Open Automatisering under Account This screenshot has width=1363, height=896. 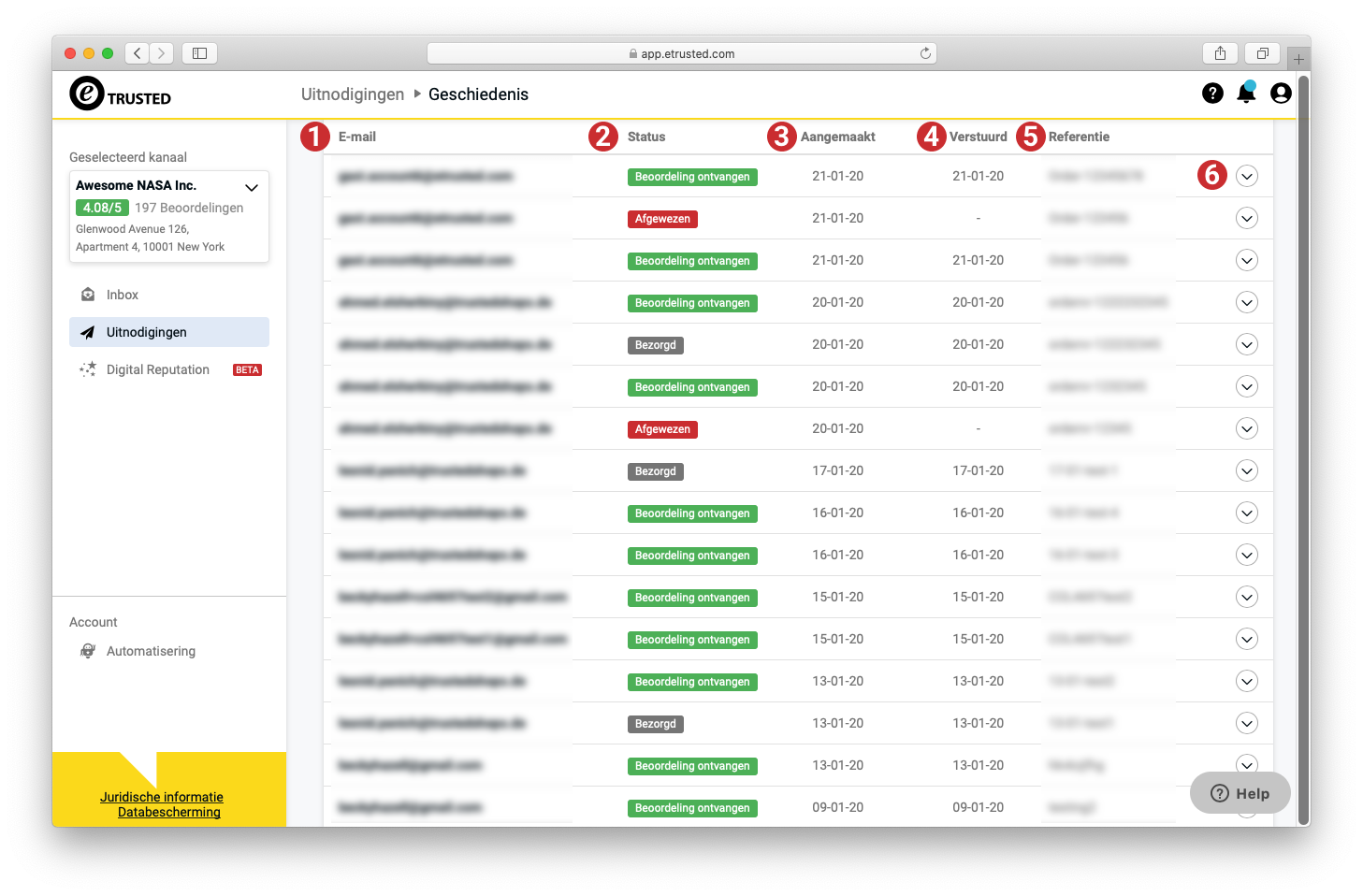(169, 651)
